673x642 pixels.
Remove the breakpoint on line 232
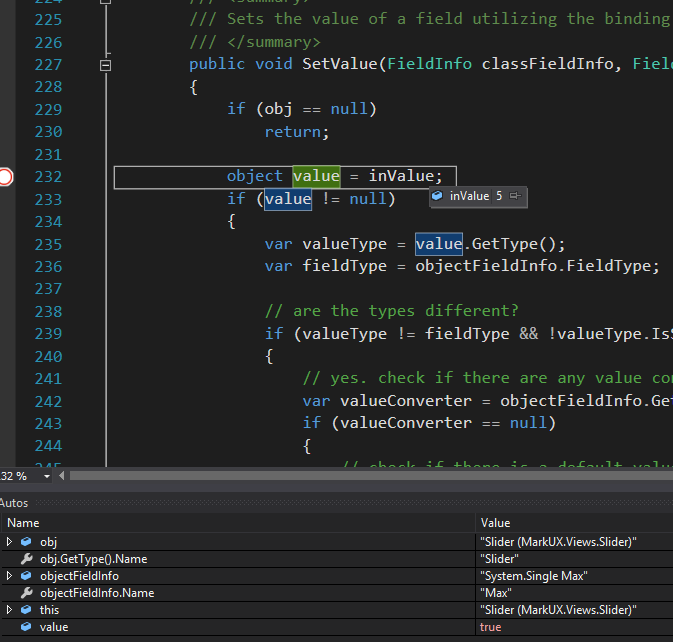tap(5, 177)
